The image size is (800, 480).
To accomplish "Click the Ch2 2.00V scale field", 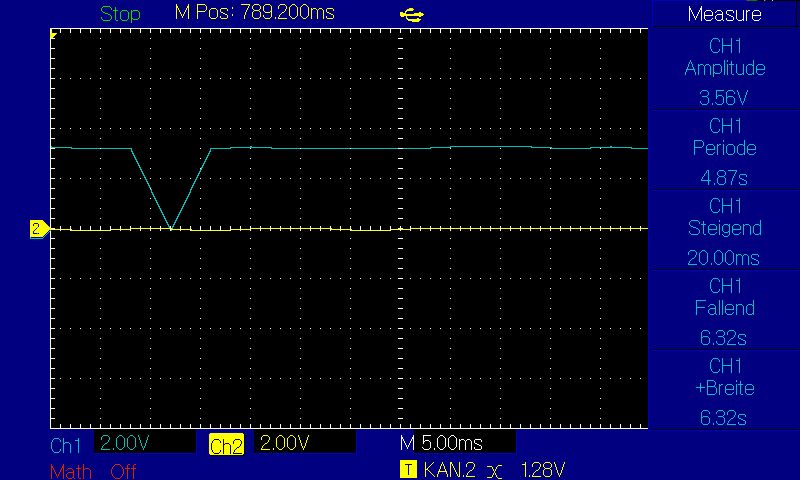I will [x=305, y=442].
